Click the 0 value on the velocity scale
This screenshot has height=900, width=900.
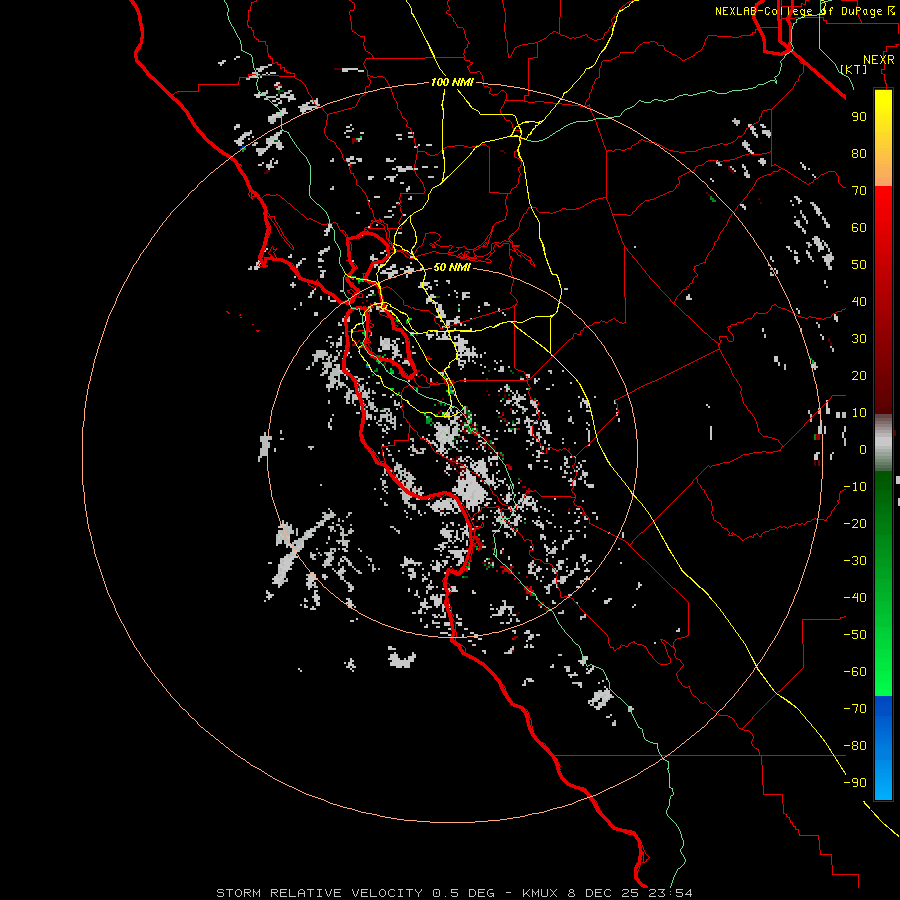[x=863, y=449]
